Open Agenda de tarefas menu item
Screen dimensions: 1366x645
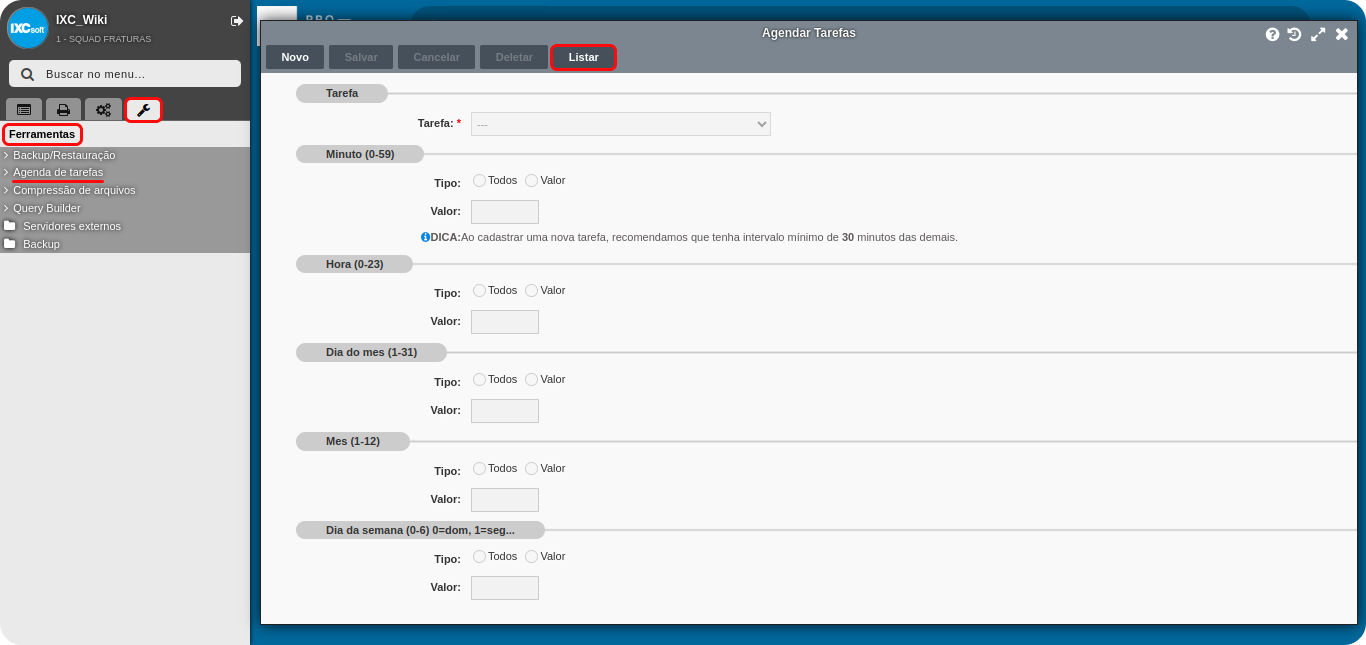coord(58,172)
